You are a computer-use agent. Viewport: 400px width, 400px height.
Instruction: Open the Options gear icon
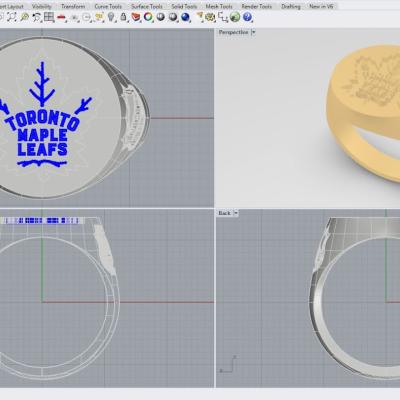point(210,17)
